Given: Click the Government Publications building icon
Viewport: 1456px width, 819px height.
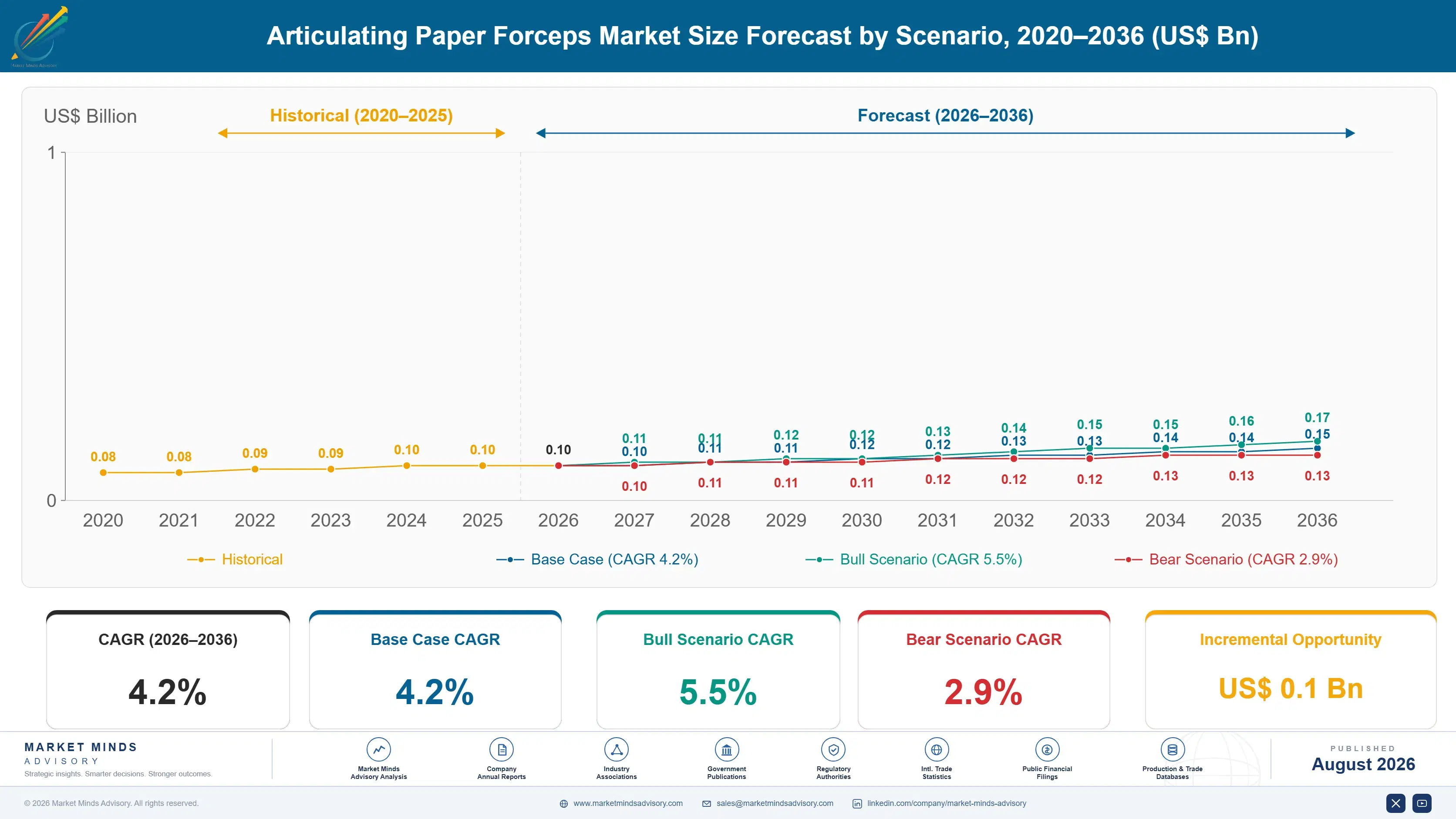Looking at the screenshot, I should pyautogui.click(x=726, y=749).
